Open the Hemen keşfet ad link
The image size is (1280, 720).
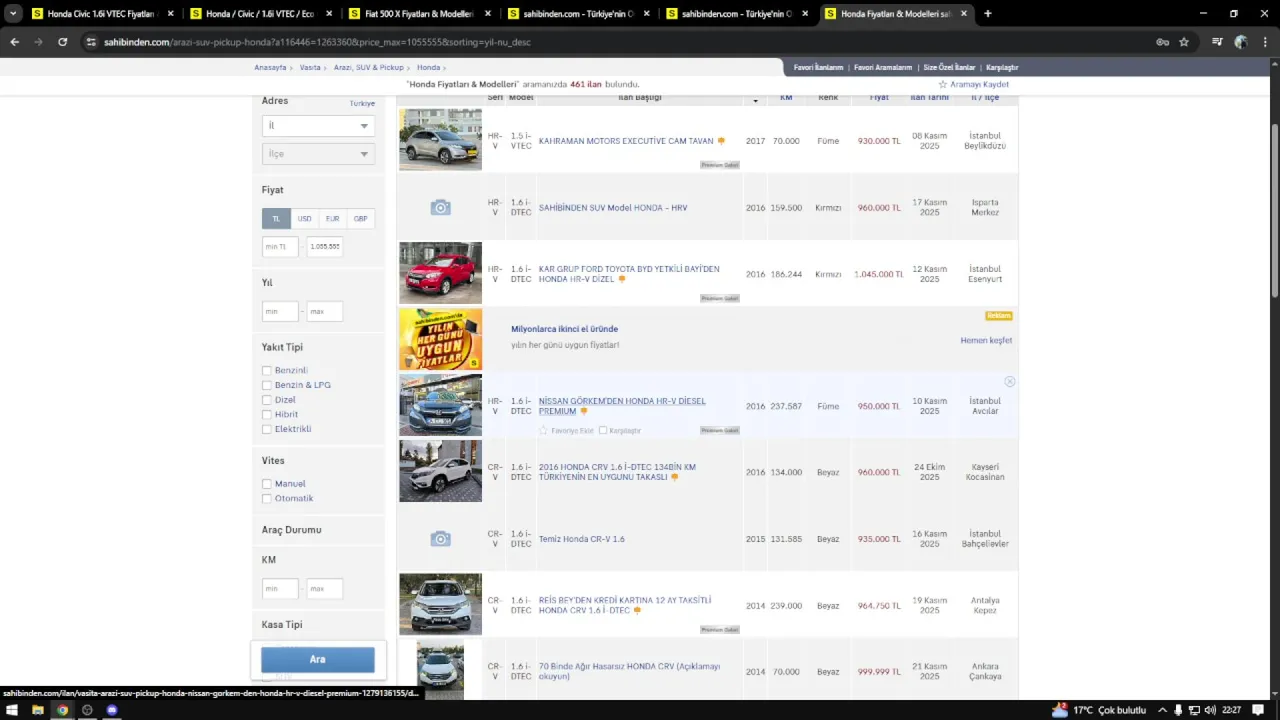[986, 341]
